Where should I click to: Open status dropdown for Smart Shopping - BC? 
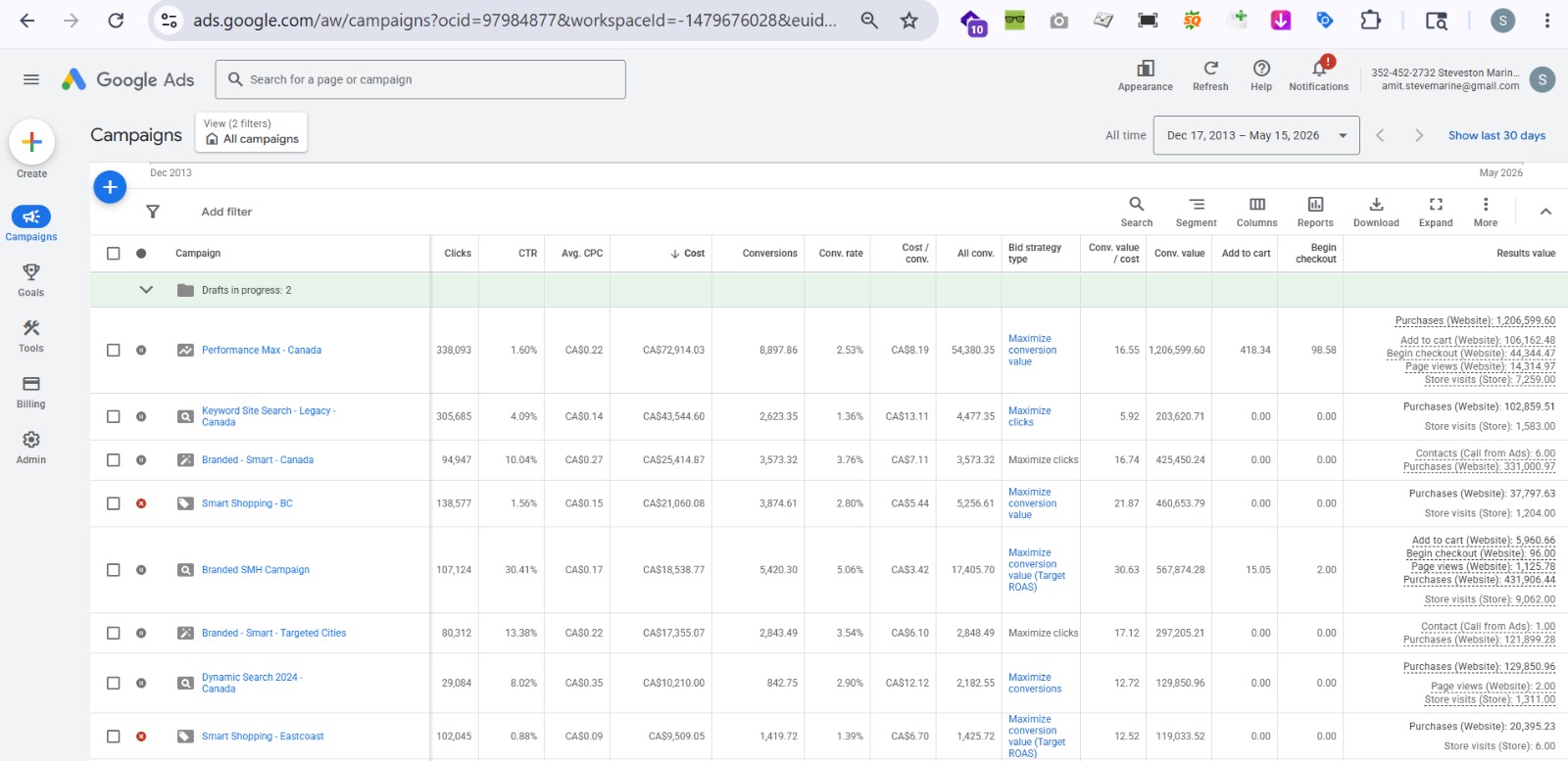[141, 503]
